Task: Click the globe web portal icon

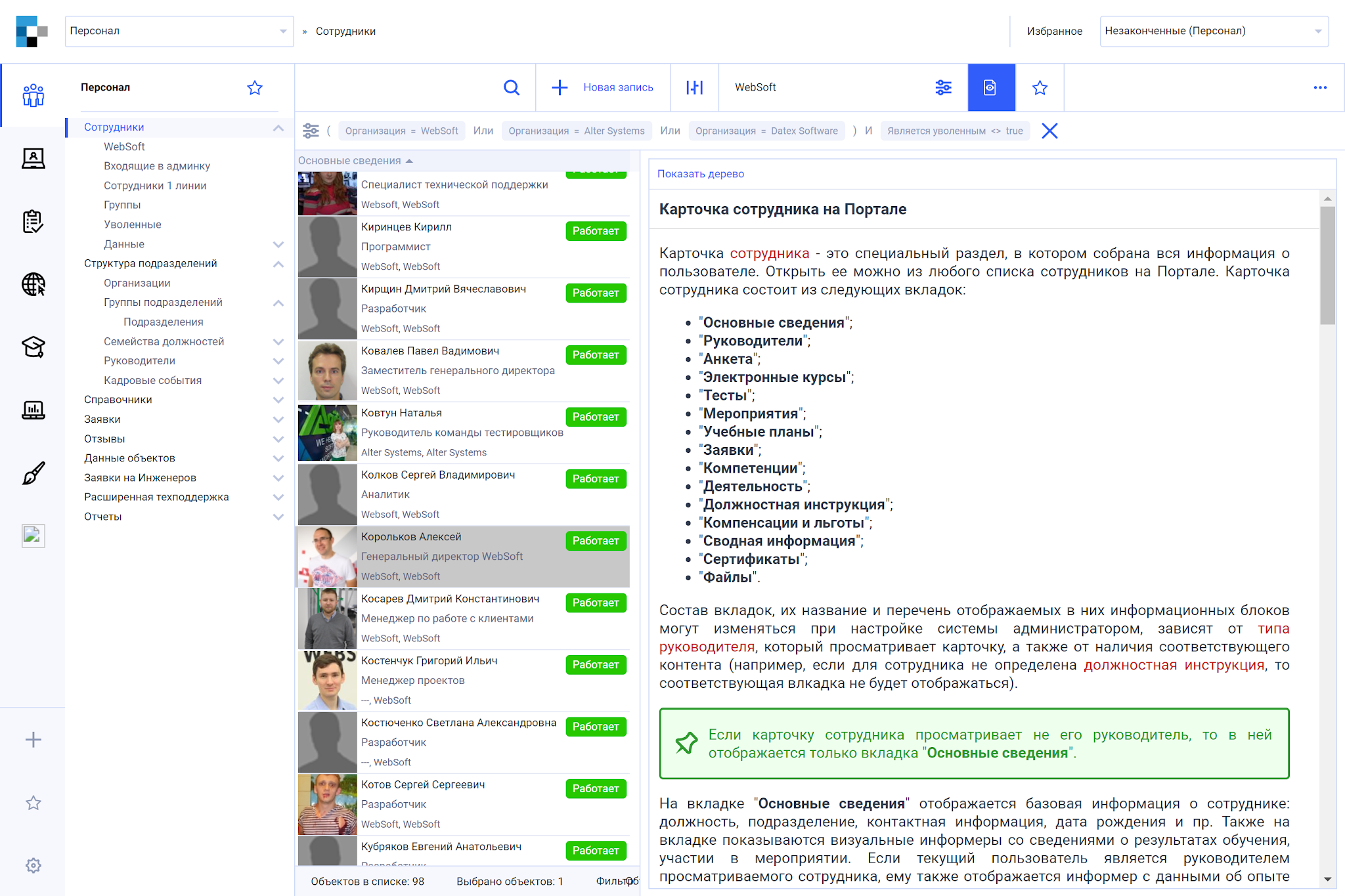Action: [x=33, y=285]
